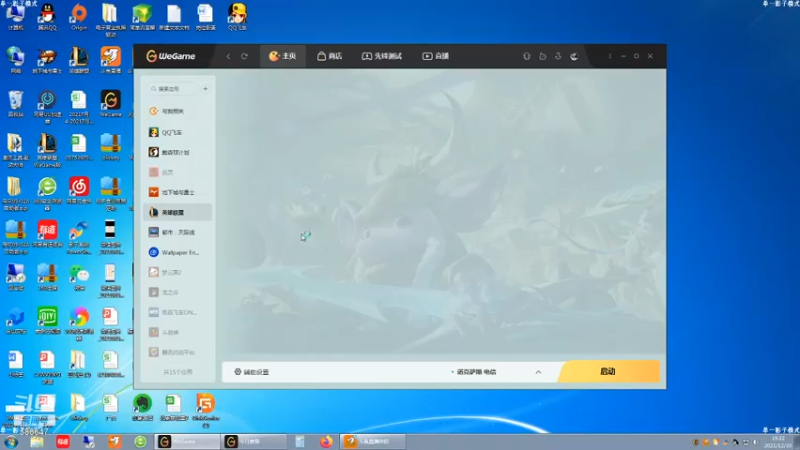Click the taskbar clock
Image resolution: width=800 pixels, height=450 pixels.
pos(779,442)
